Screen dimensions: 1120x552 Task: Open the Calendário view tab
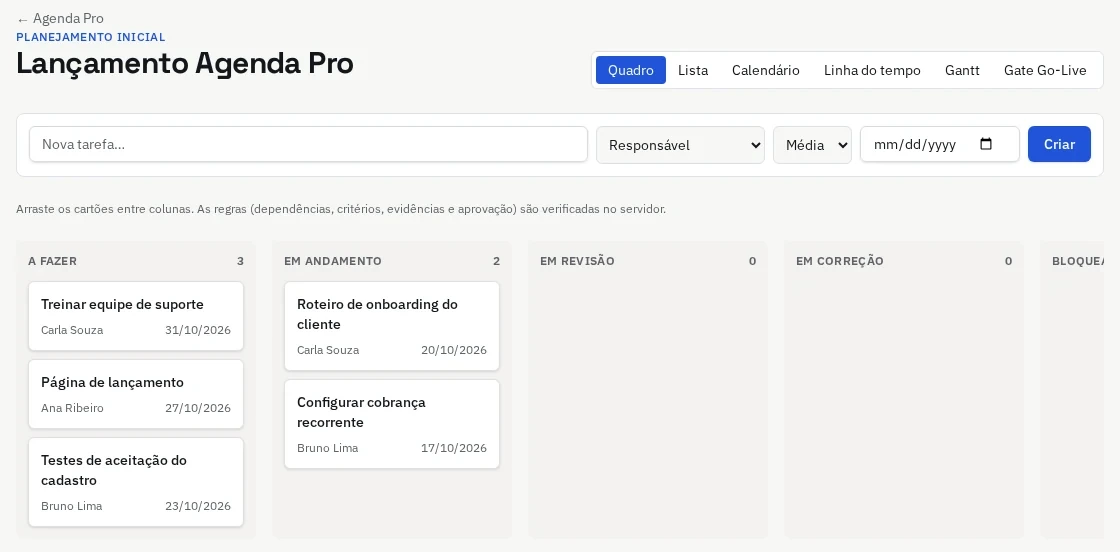point(766,70)
